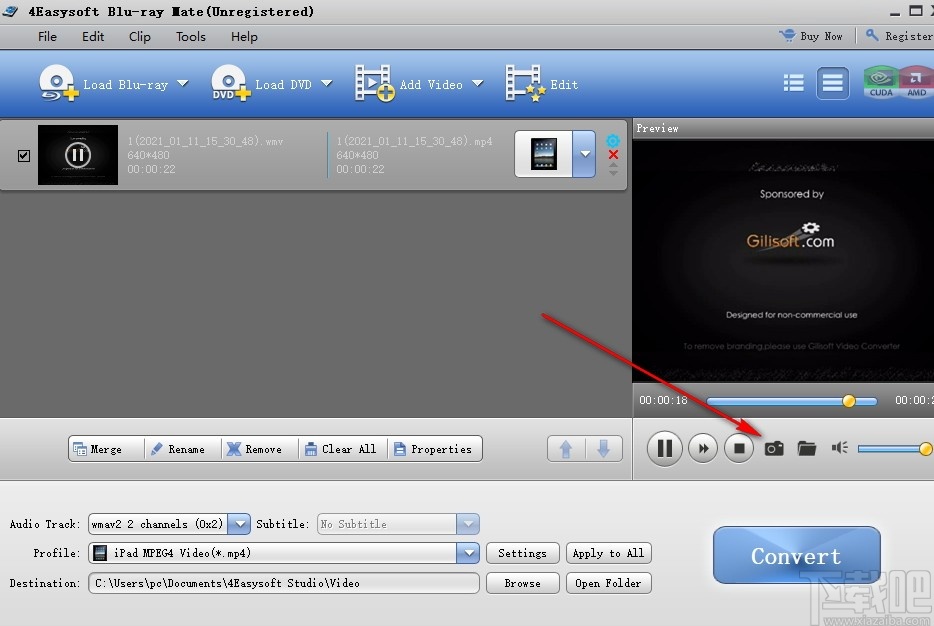Open the Edit menu

(x=93, y=36)
